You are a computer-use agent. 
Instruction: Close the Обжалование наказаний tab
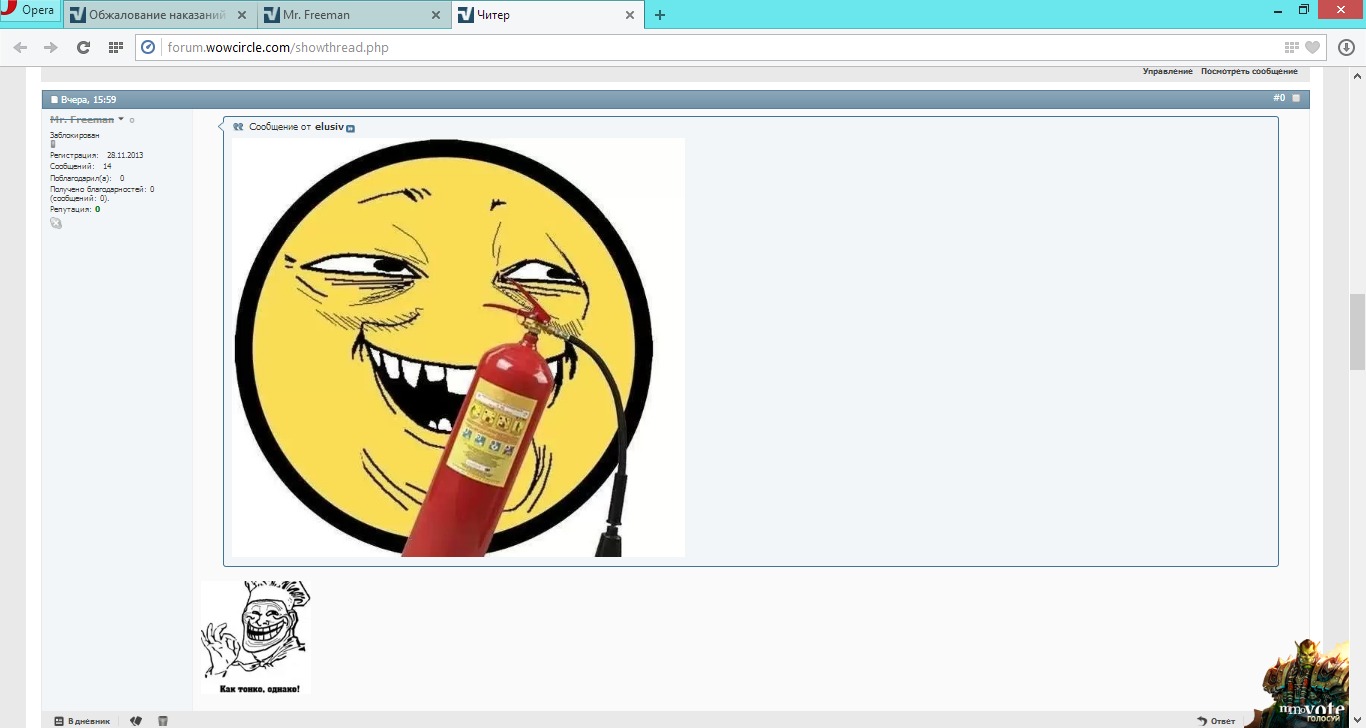coord(241,15)
